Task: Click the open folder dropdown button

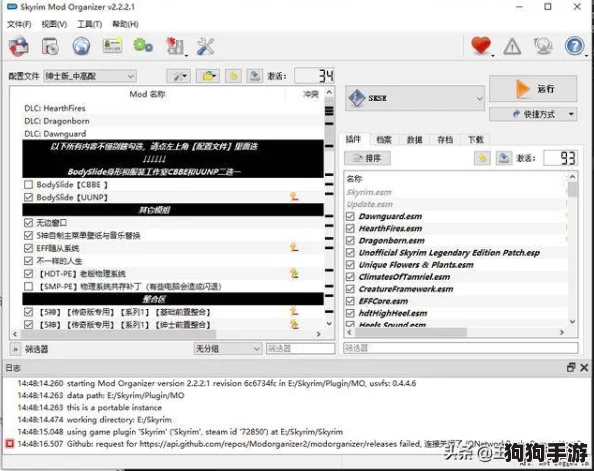Action: (x=208, y=76)
